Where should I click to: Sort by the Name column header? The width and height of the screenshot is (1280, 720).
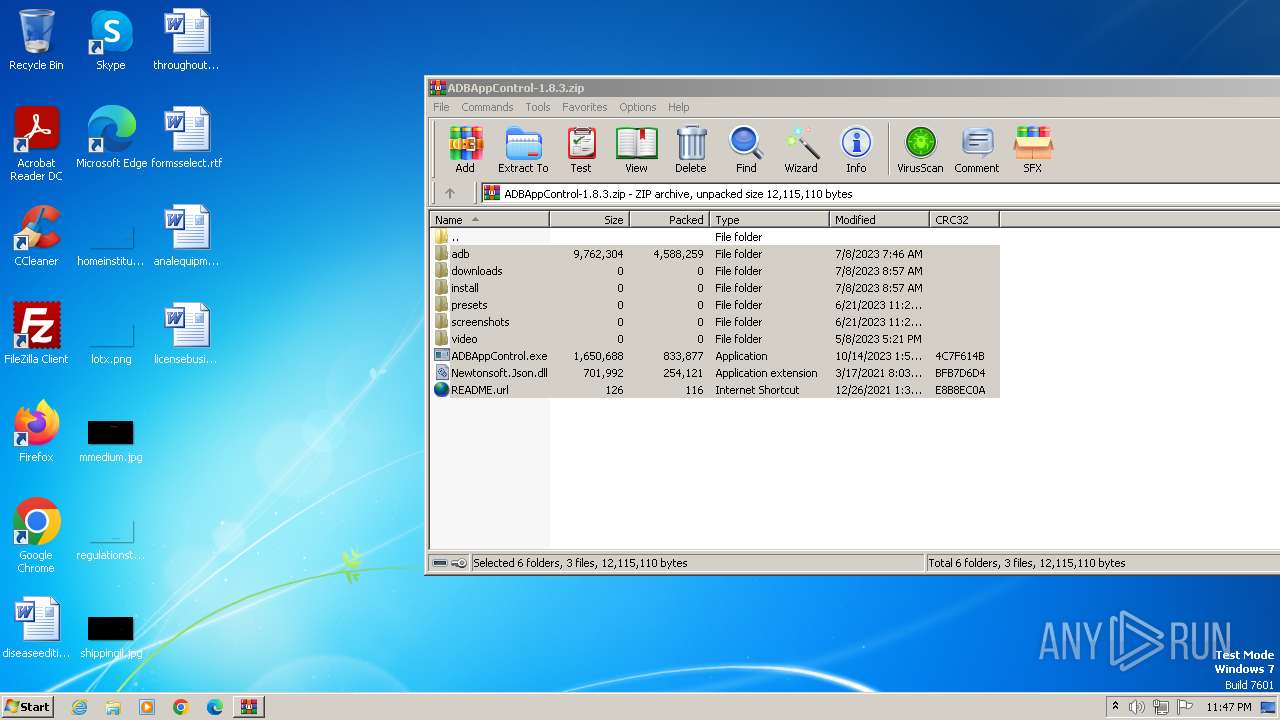coord(490,220)
